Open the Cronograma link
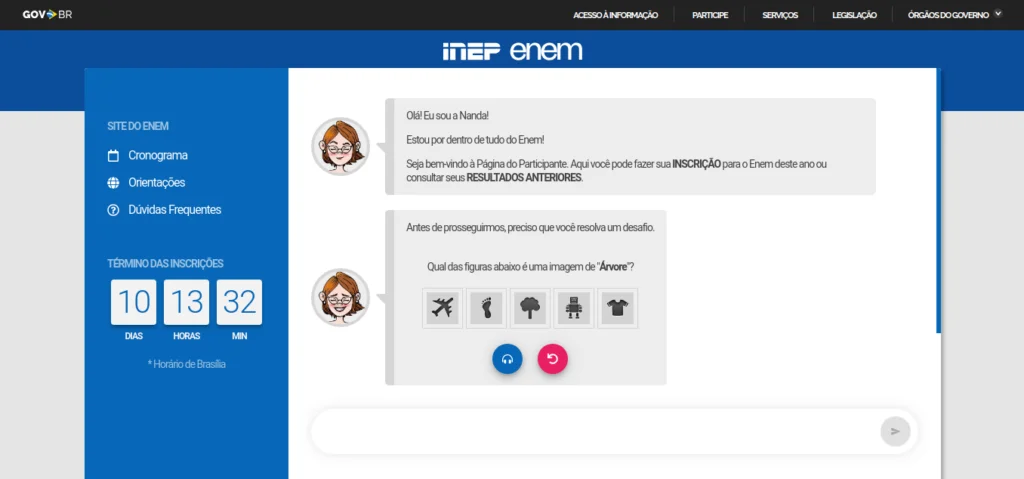This screenshot has width=1024, height=479. click(158, 156)
